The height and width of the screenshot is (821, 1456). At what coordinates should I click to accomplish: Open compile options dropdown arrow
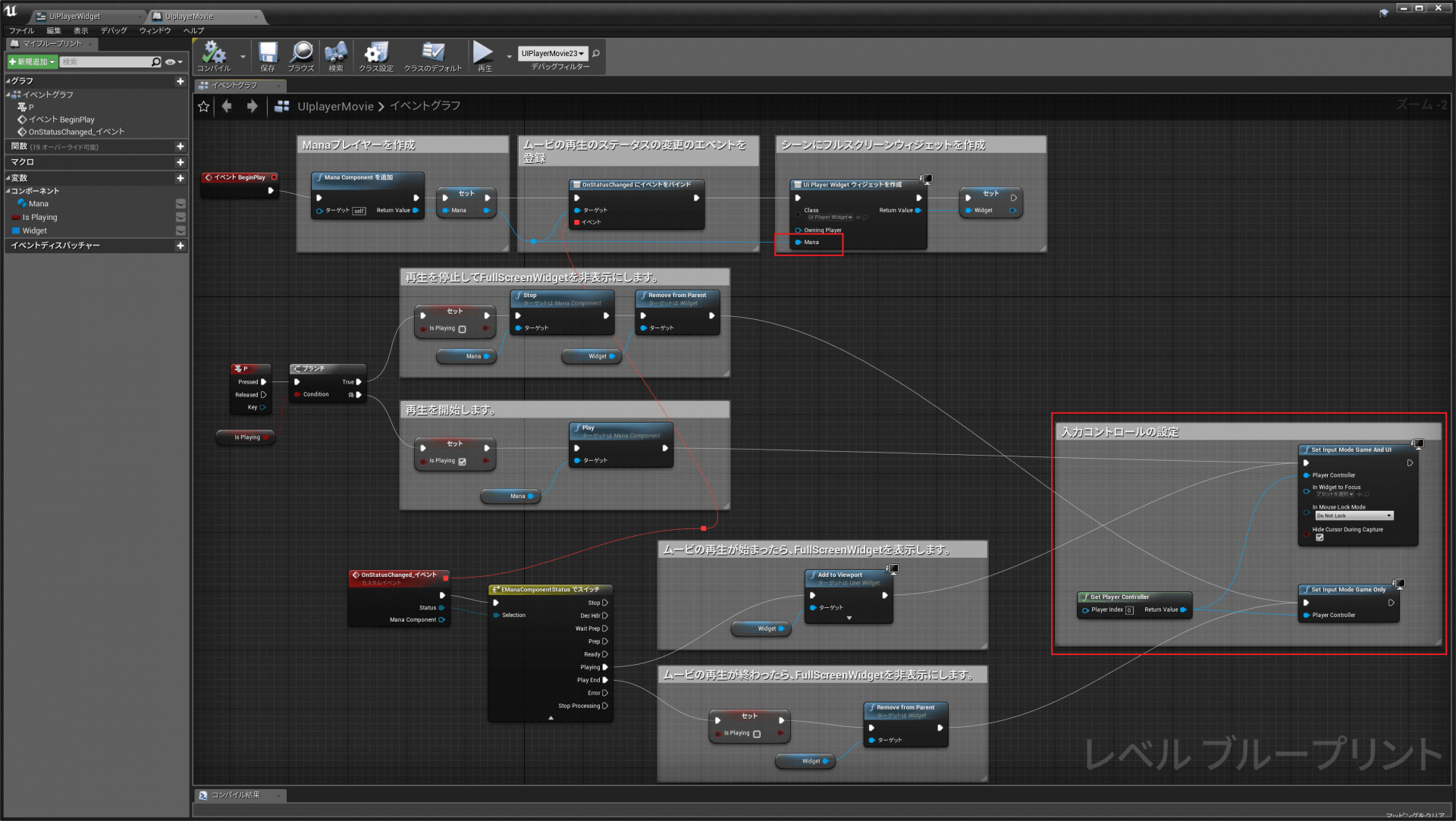pyautogui.click(x=243, y=57)
